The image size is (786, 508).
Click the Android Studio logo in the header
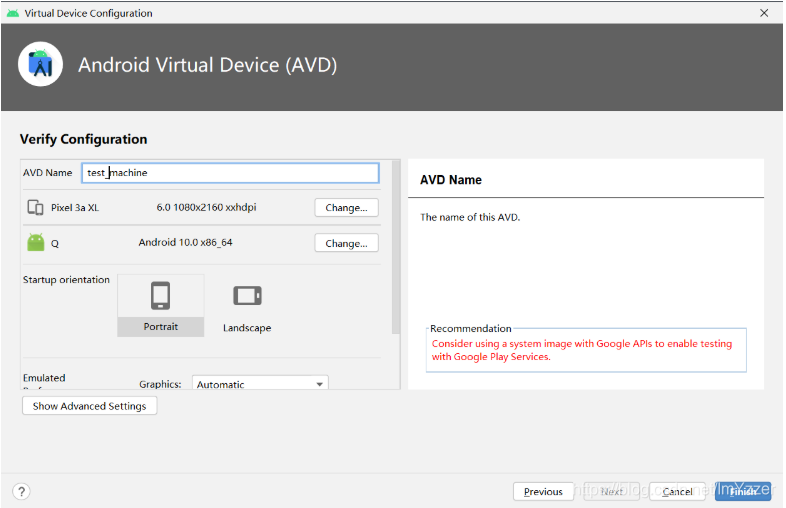tap(40, 64)
